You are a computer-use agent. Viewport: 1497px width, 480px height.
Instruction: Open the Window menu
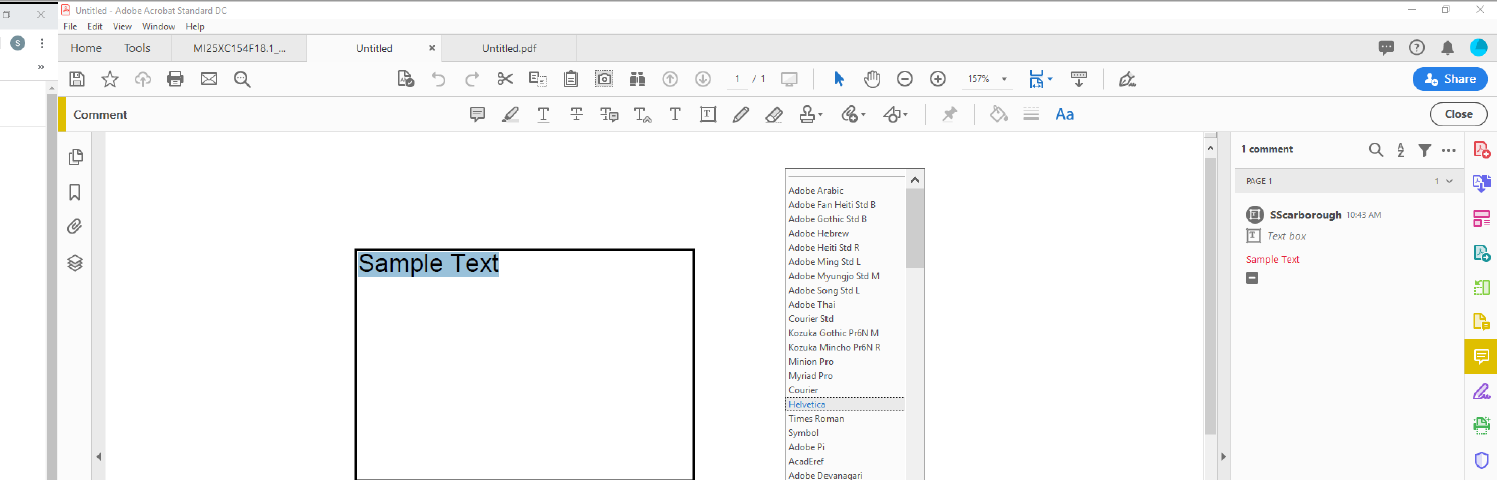pos(158,27)
